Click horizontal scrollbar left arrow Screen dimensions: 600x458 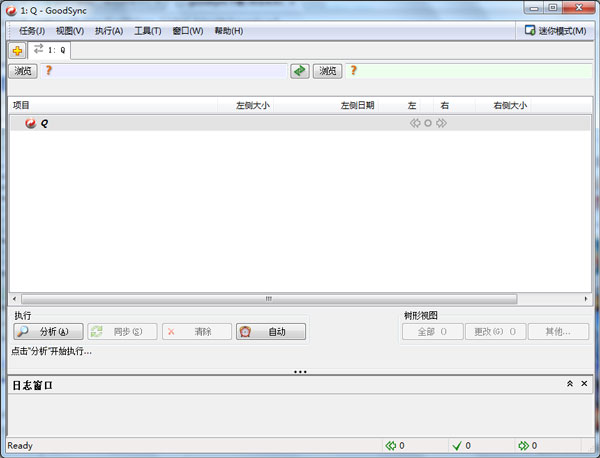point(15,299)
